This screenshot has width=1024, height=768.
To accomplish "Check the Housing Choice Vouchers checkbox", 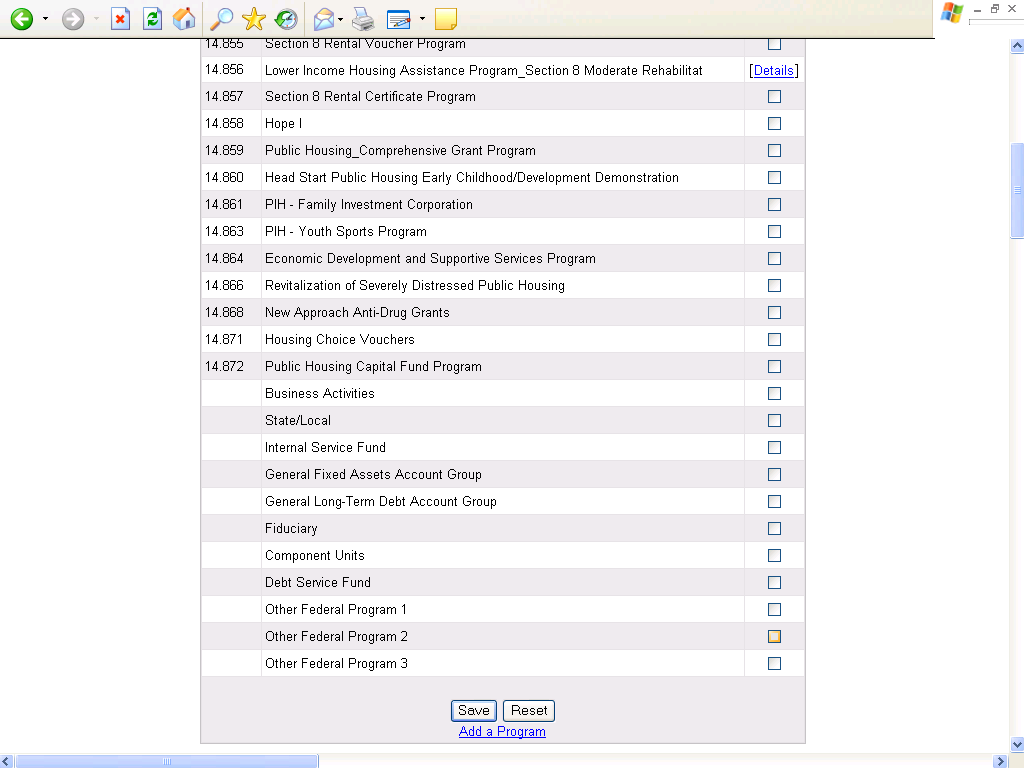I will point(774,340).
